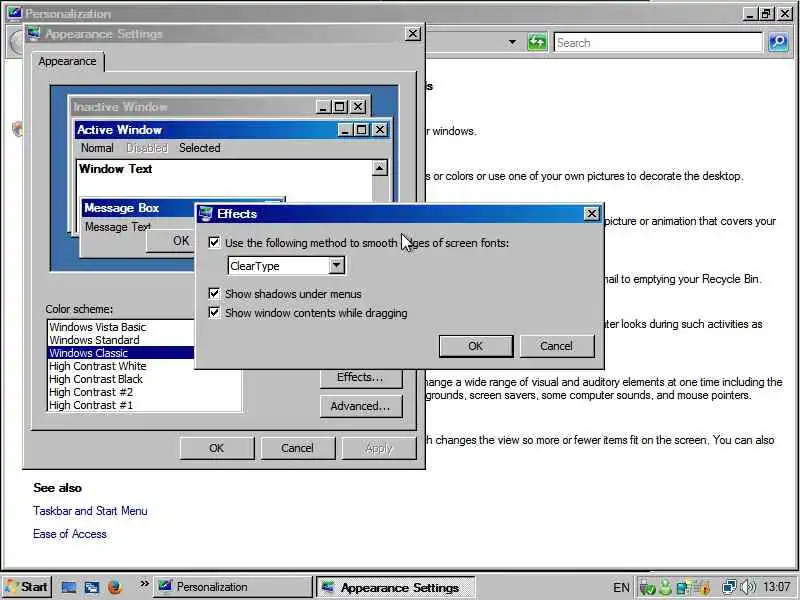The image size is (800, 600).
Task: Open the address bar history dropdown
Action: [x=512, y=42]
